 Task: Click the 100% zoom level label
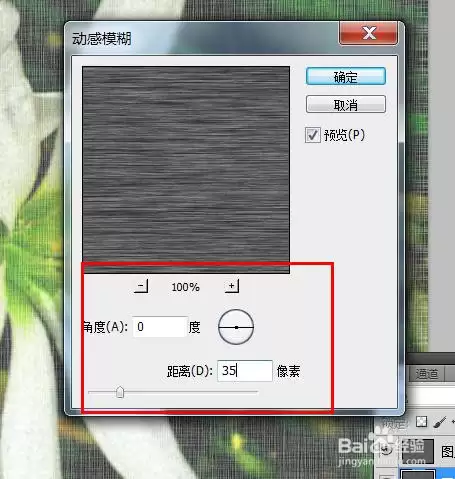(x=186, y=287)
